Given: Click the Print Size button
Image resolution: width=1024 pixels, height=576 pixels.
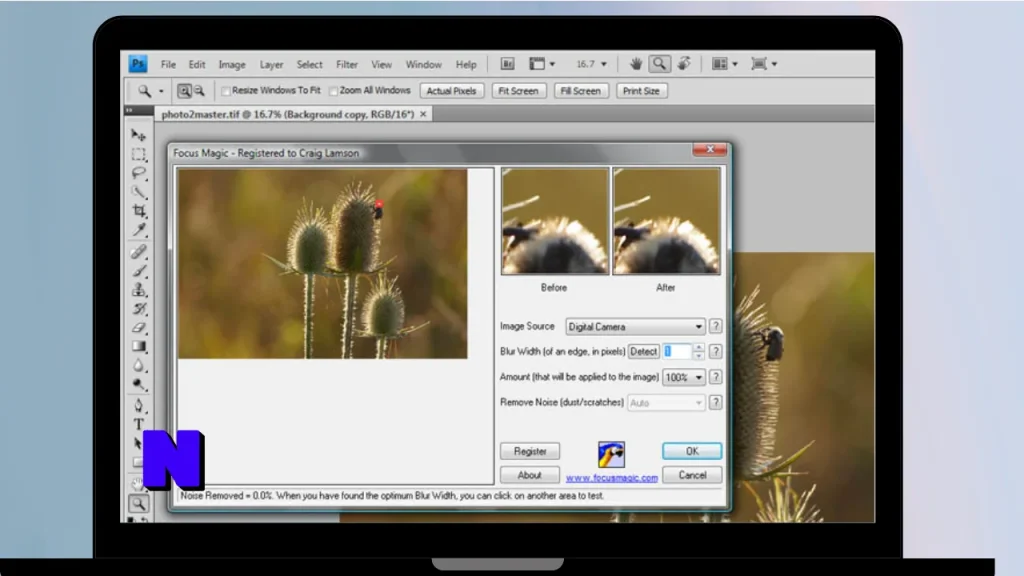Looking at the screenshot, I should [641, 91].
